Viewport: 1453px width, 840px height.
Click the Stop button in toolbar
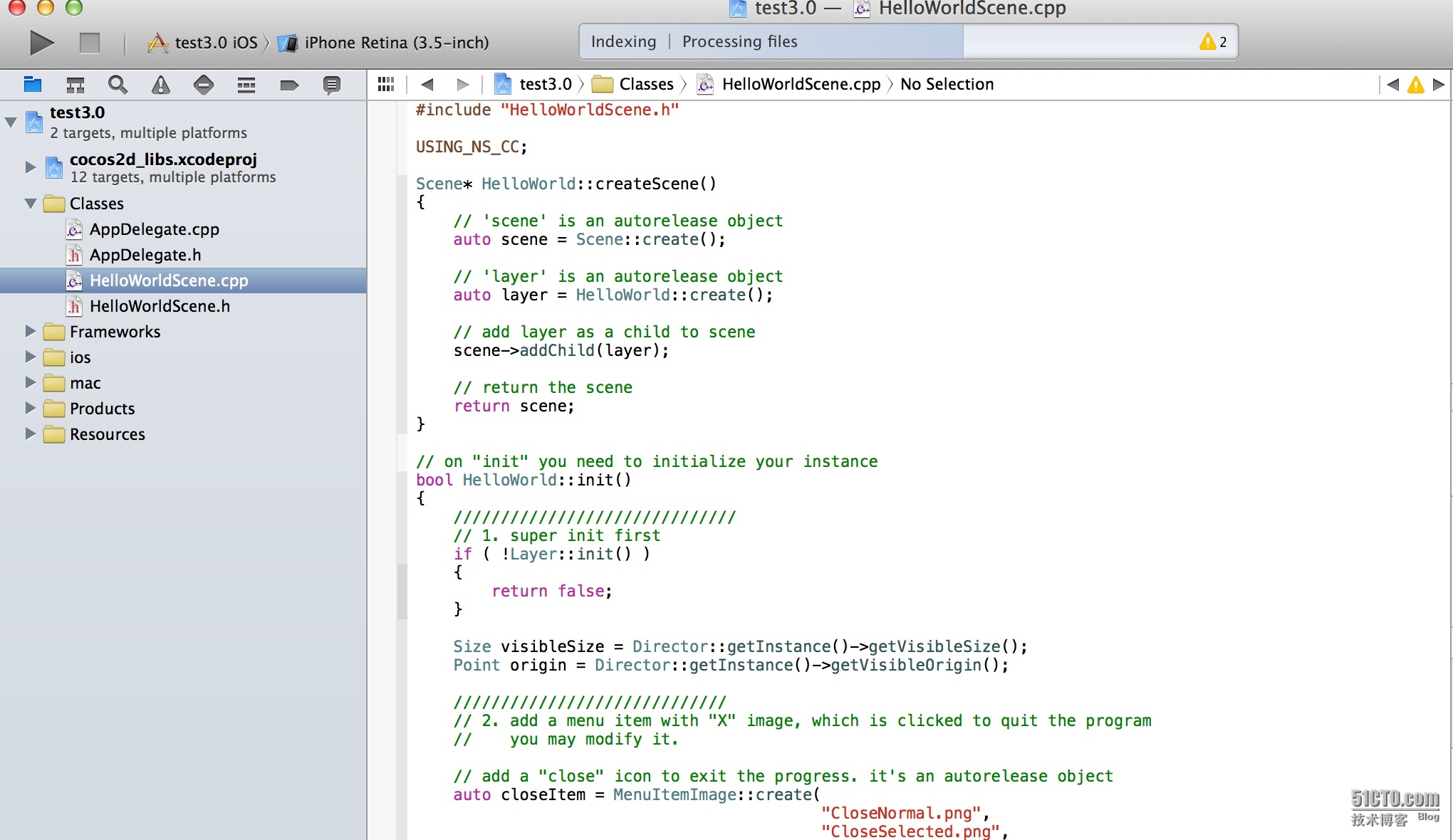pyautogui.click(x=90, y=43)
